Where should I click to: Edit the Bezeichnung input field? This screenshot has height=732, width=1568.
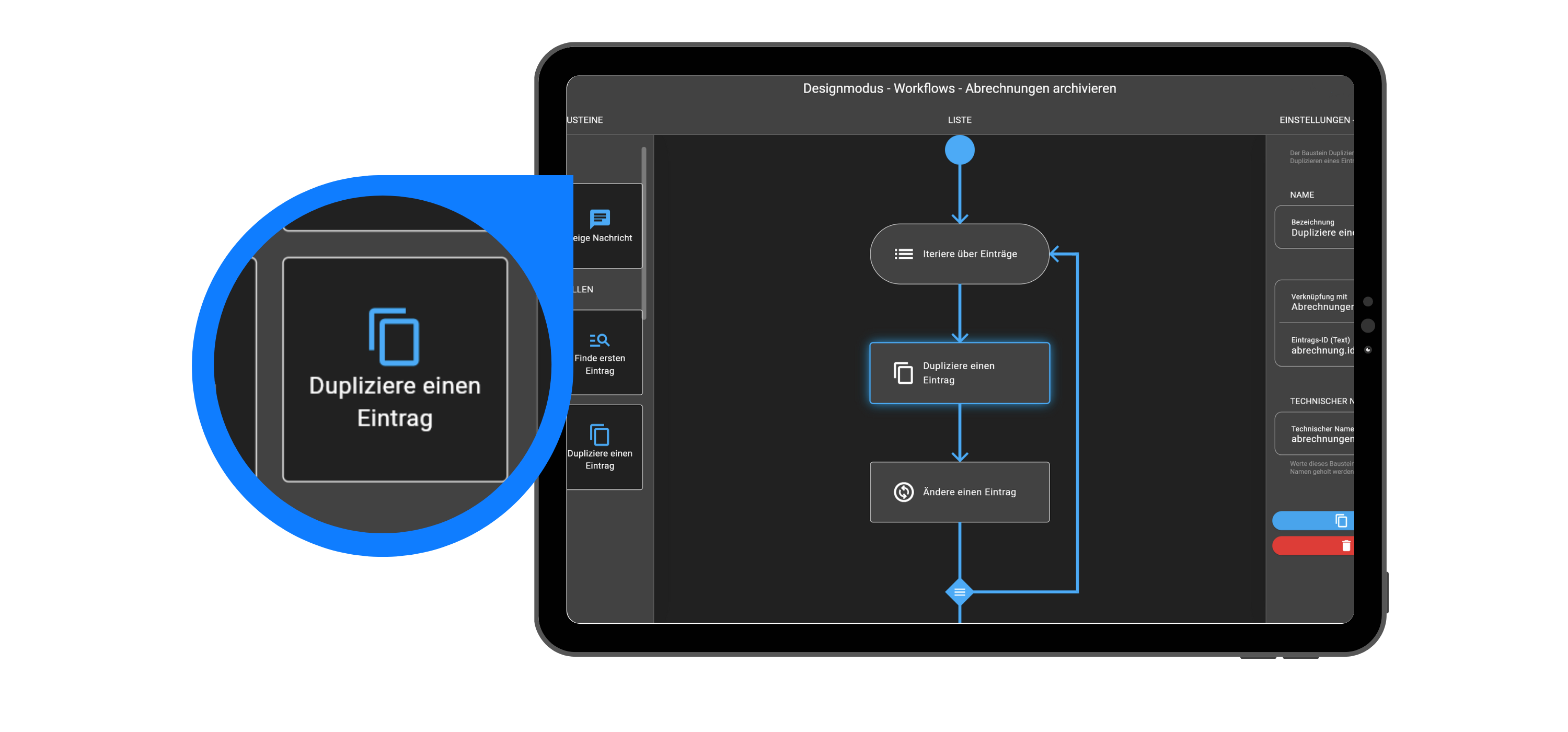(x=1314, y=227)
